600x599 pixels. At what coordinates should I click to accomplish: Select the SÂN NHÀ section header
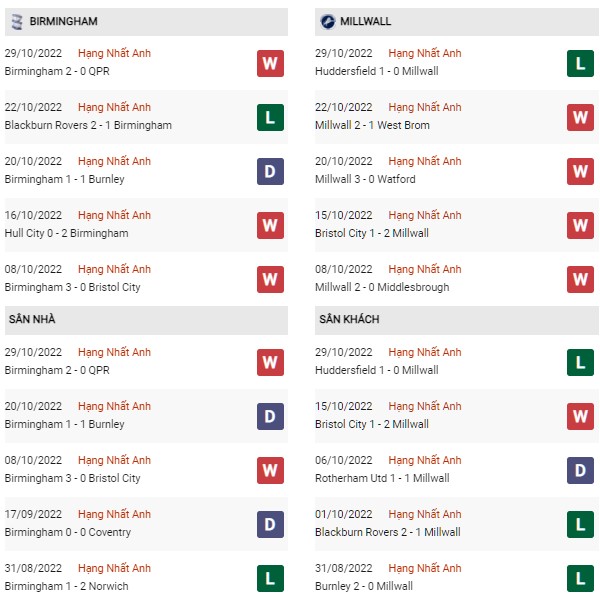[146, 320]
